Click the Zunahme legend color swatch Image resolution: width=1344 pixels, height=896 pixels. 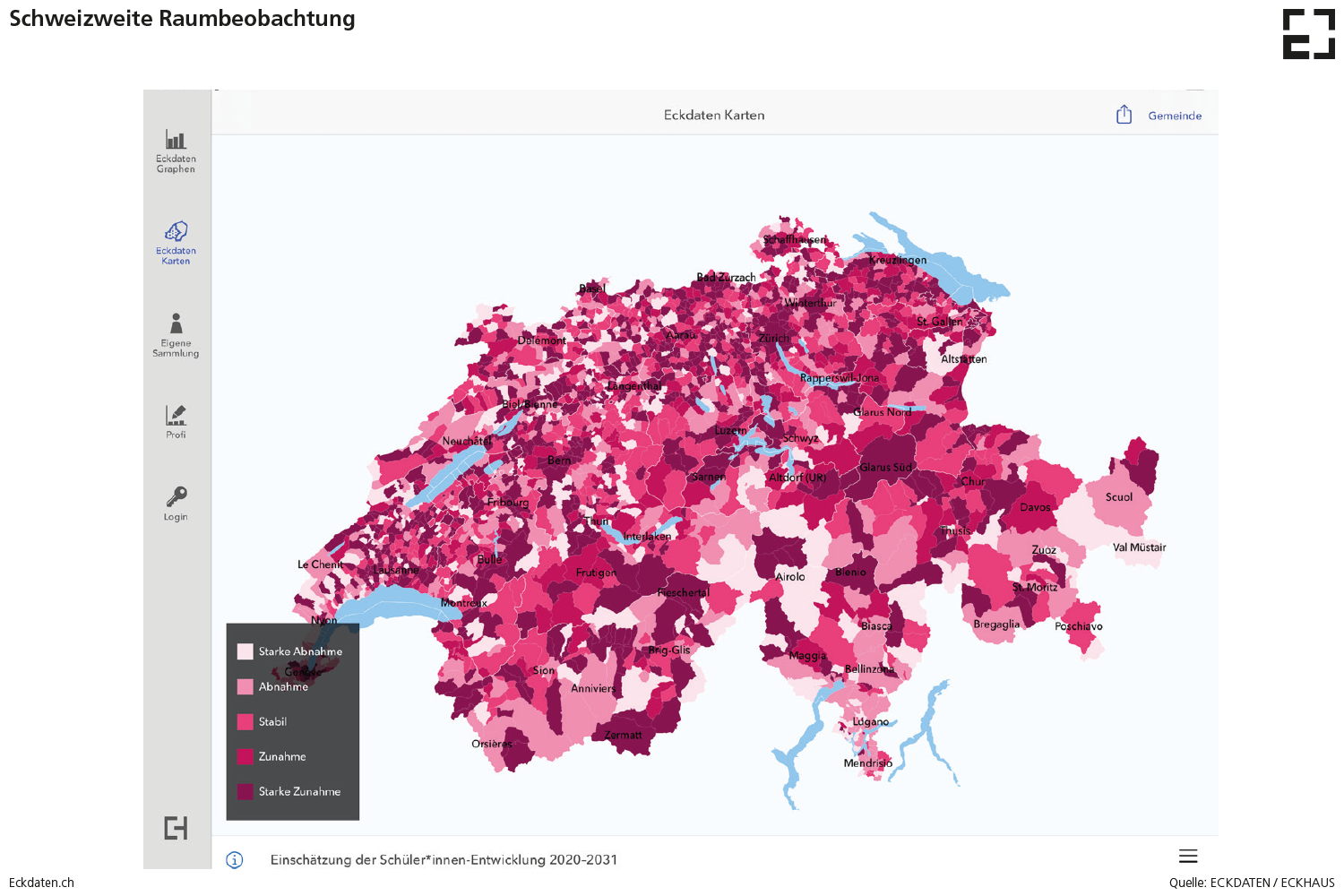click(x=245, y=757)
